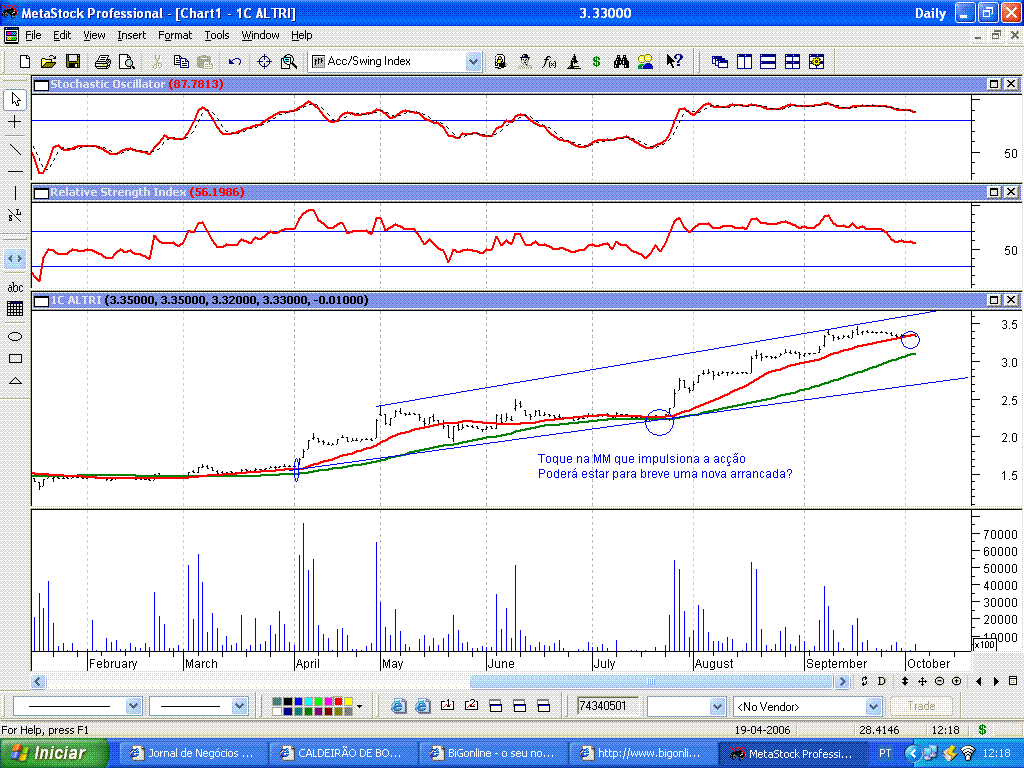Viewport: 1024px width, 768px height.
Task: Open the Tools menu
Action: pos(217,35)
